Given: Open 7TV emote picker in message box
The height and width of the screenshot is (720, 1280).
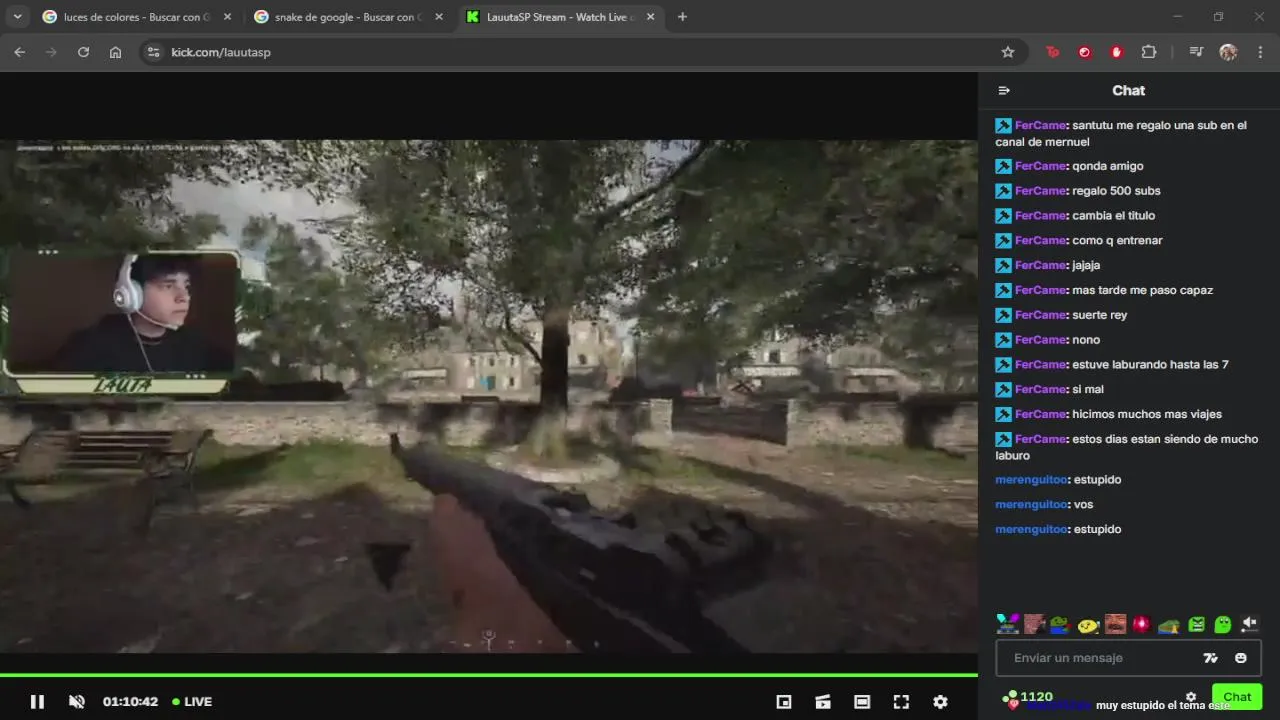Looking at the screenshot, I should tap(1211, 658).
